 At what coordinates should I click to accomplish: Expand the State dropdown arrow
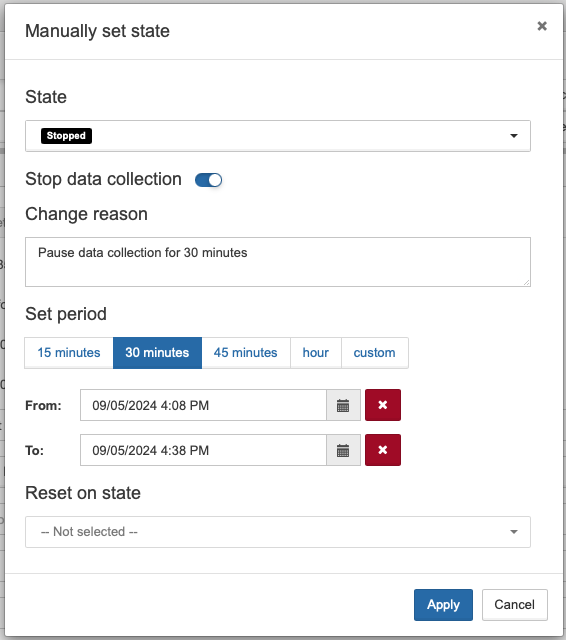(x=514, y=136)
